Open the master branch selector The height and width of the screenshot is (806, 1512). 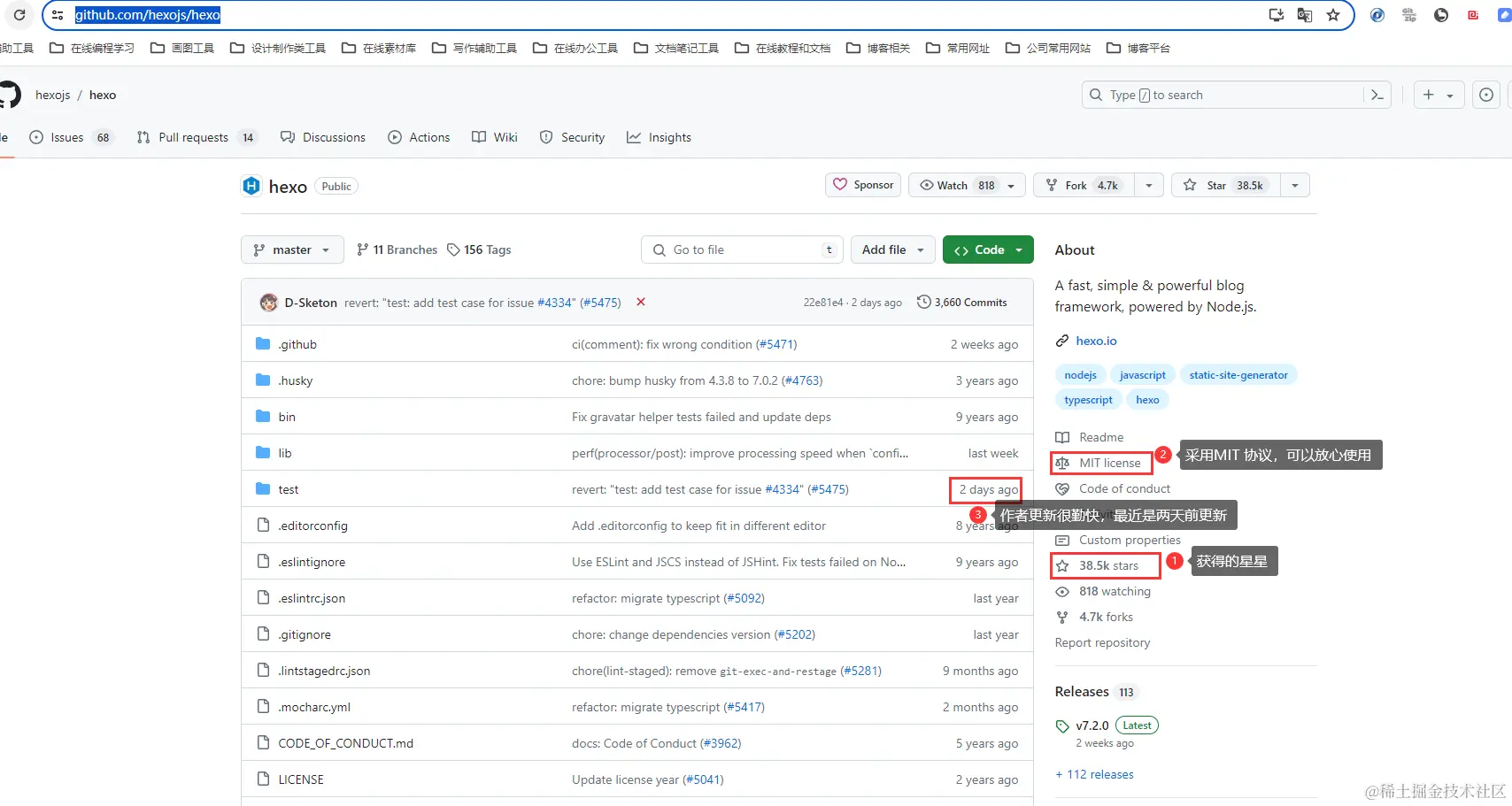pos(292,249)
